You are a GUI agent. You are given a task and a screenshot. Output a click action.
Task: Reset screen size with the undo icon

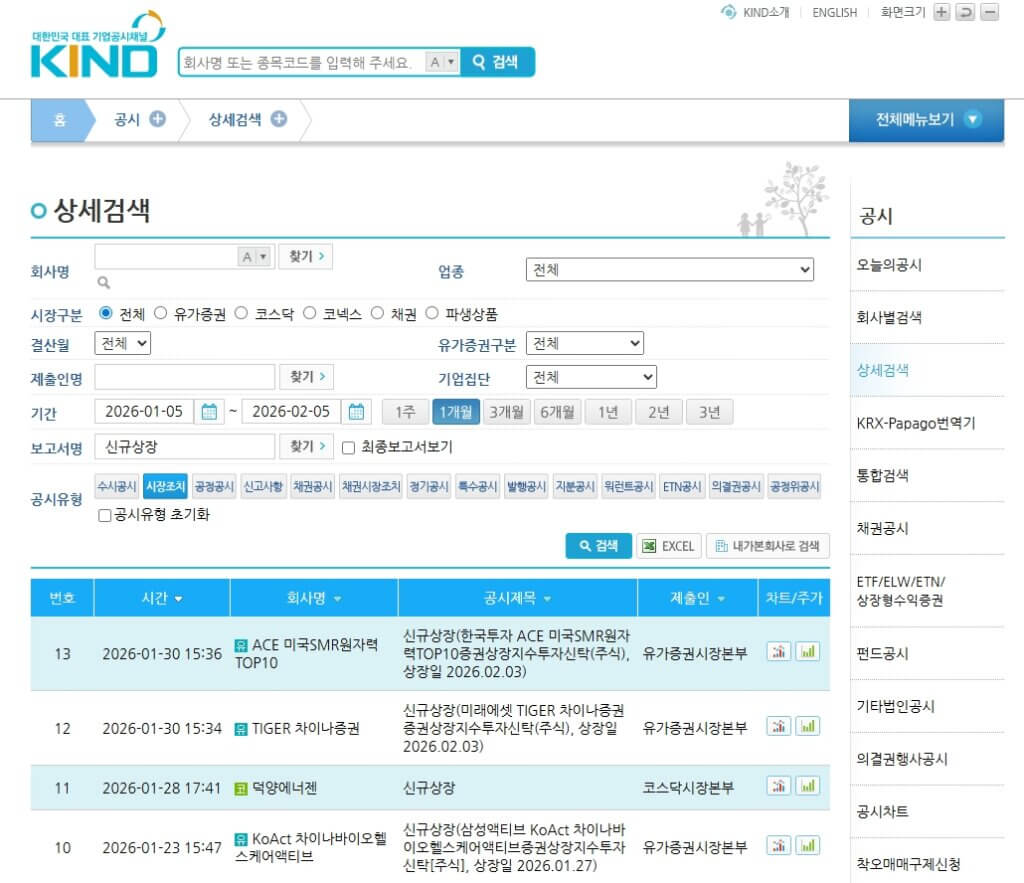965,12
